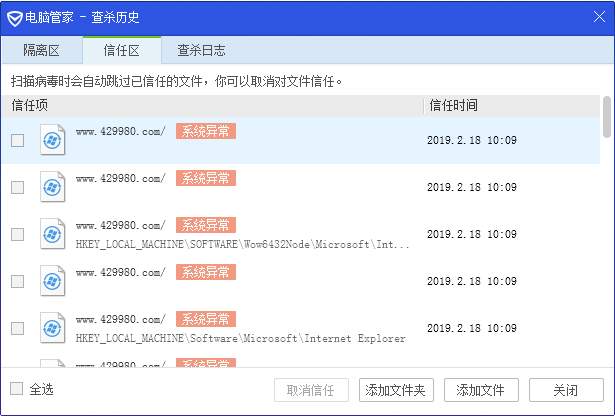Click the 系统异常 tag in the highlighted row
This screenshot has height=416, width=615.
(206, 131)
